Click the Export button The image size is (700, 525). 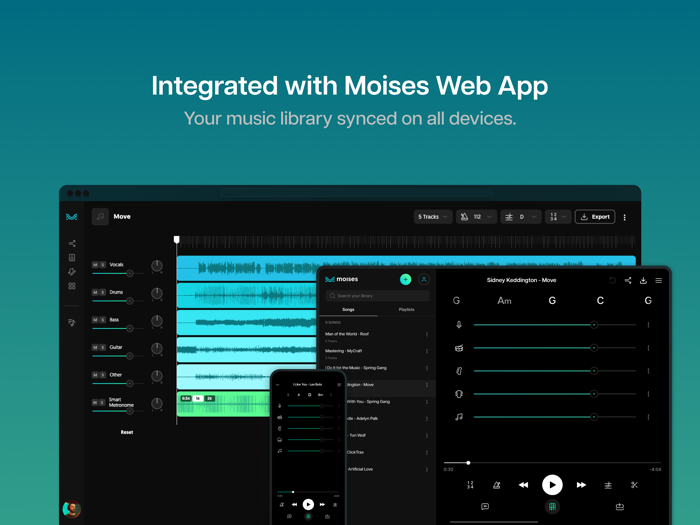click(595, 217)
